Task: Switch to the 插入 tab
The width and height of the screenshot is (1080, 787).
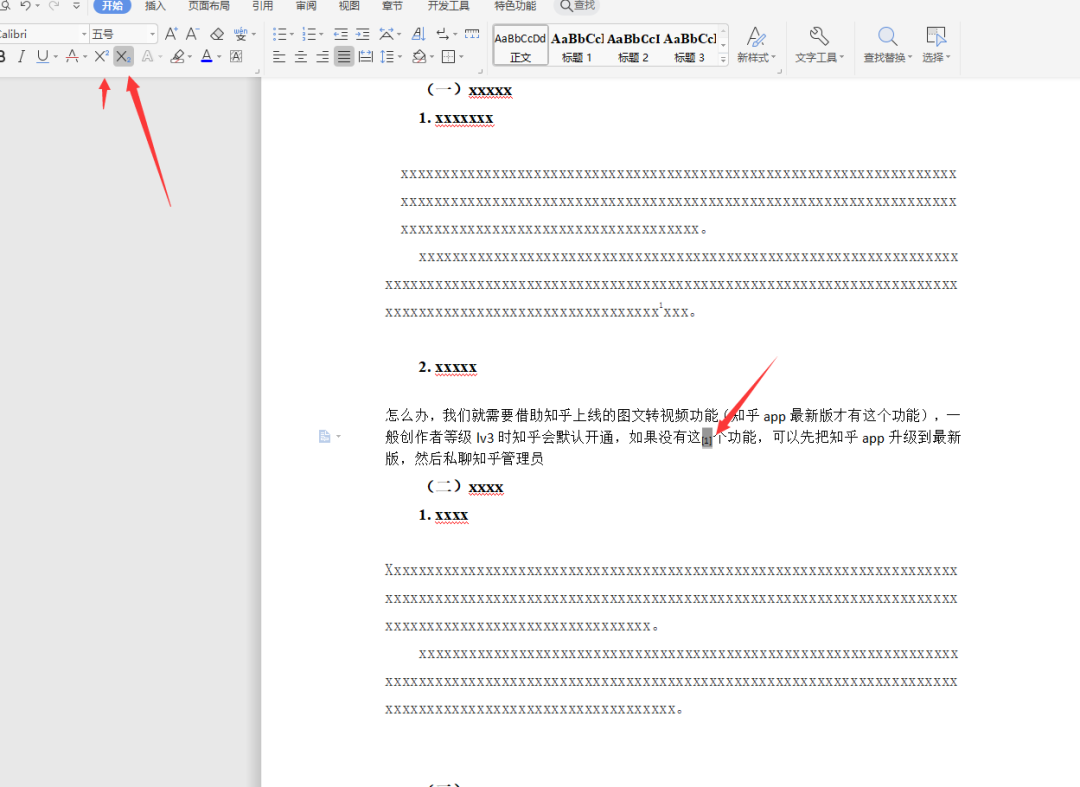Action: click(x=155, y=6)
